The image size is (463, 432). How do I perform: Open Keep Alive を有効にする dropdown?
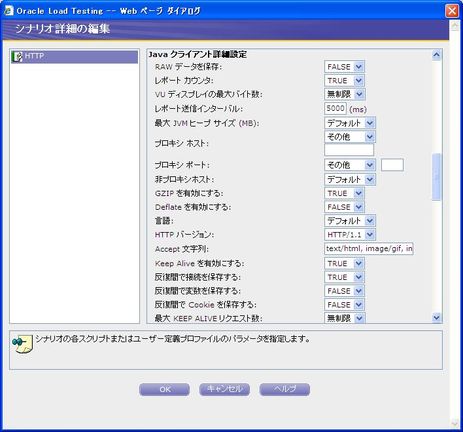345,264
